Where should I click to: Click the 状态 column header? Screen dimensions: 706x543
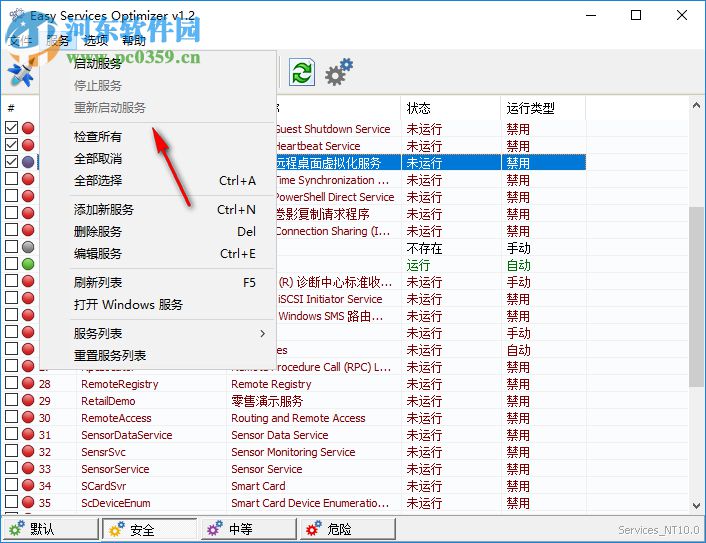[451, 108]
